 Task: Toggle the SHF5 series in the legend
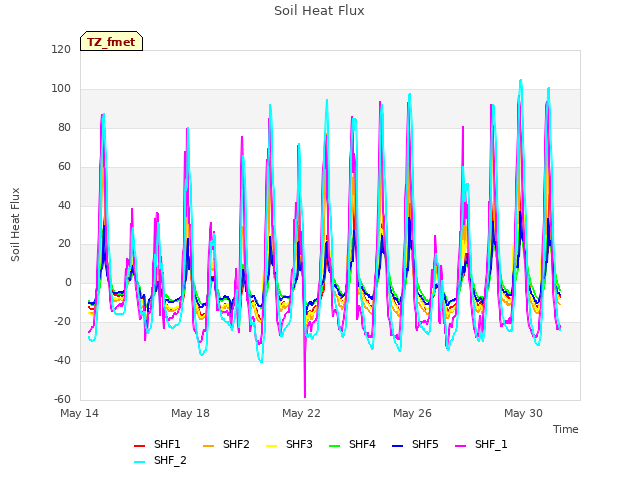(415, 444)
